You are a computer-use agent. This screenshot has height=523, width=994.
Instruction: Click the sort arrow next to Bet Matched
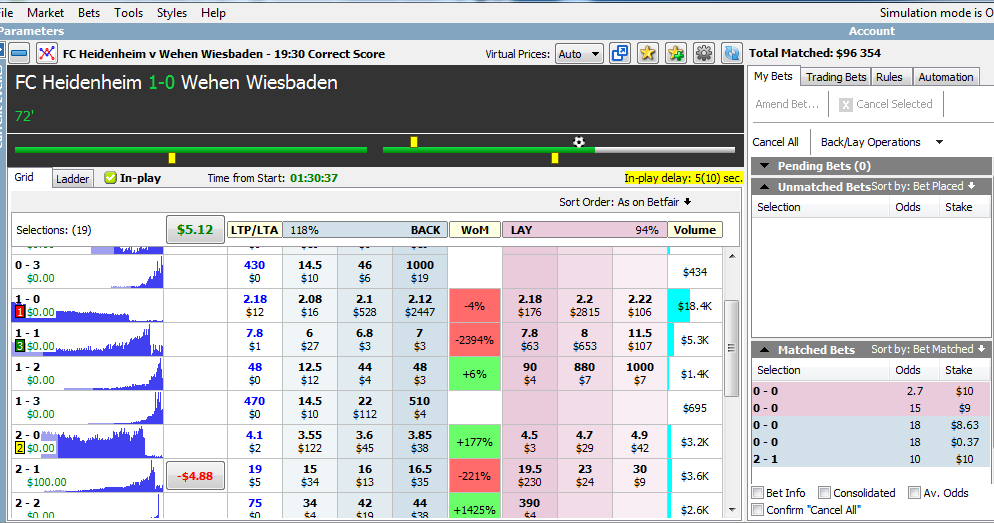[981, 349]
